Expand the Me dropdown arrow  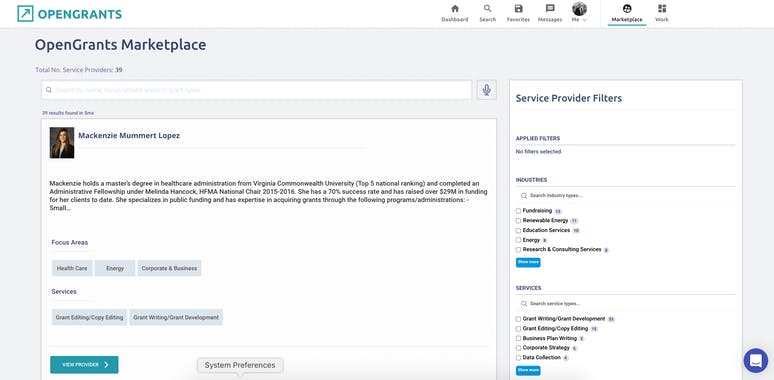pos(584,20)
